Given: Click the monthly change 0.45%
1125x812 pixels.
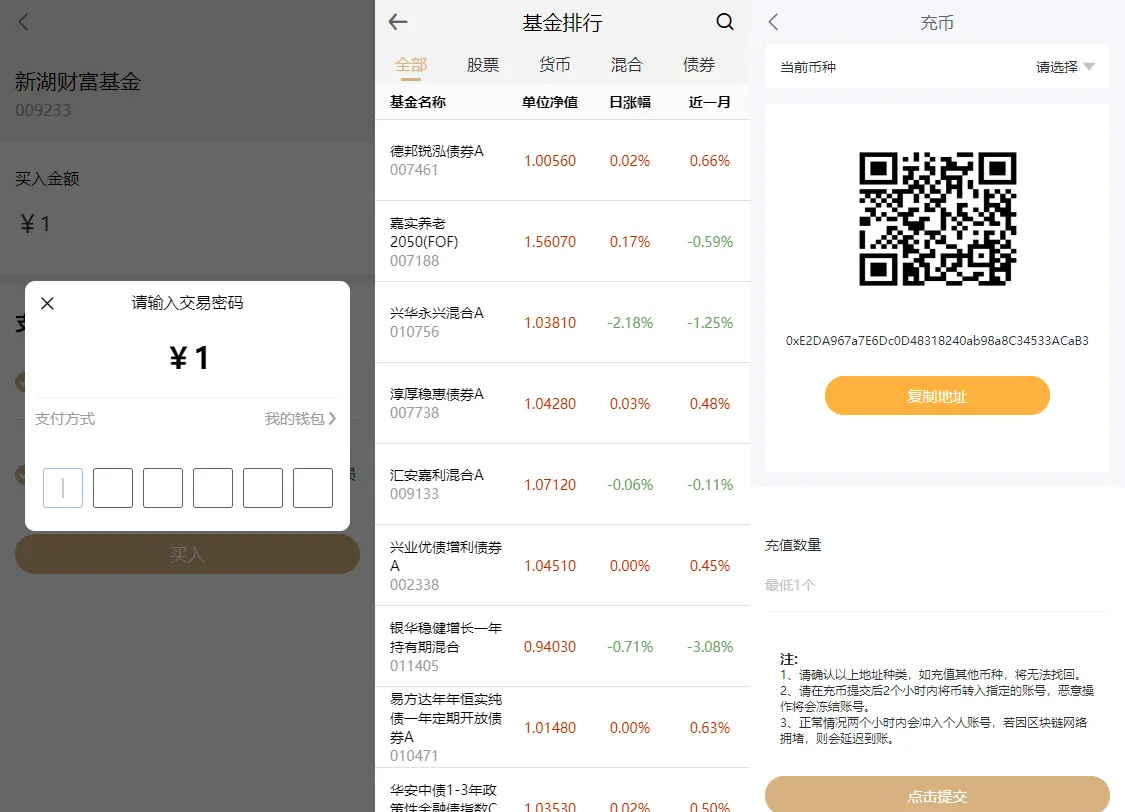Looking at the screenshot, I should [x=710, y=566].
